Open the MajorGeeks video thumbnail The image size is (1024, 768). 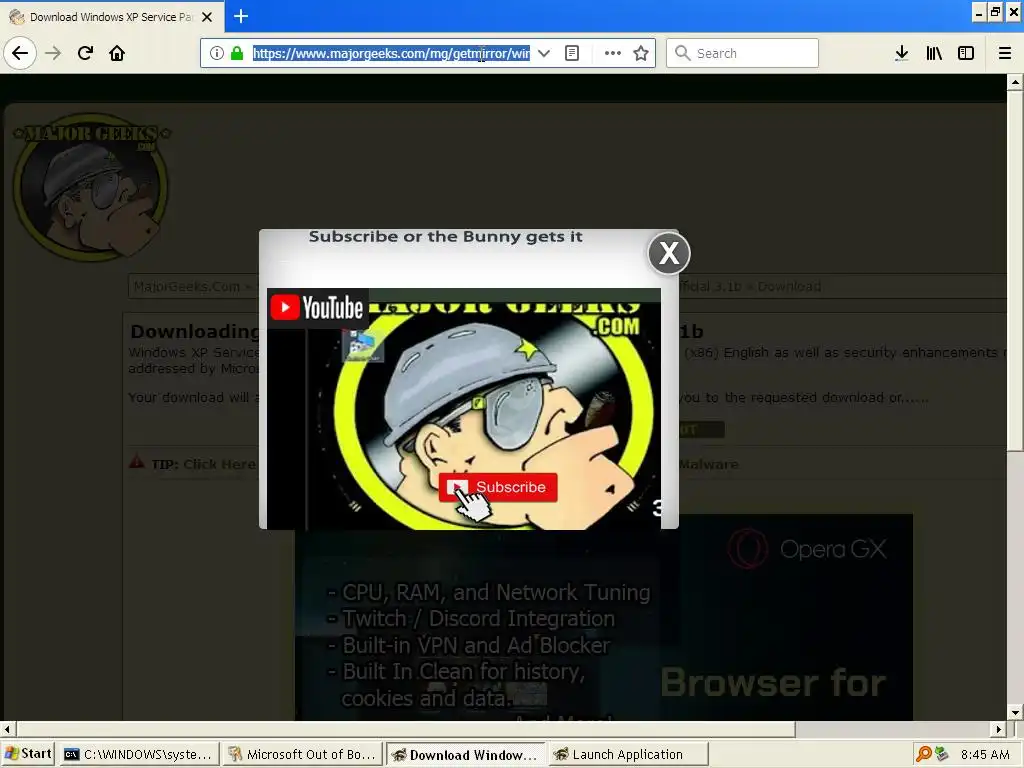(x=464, y=409)
